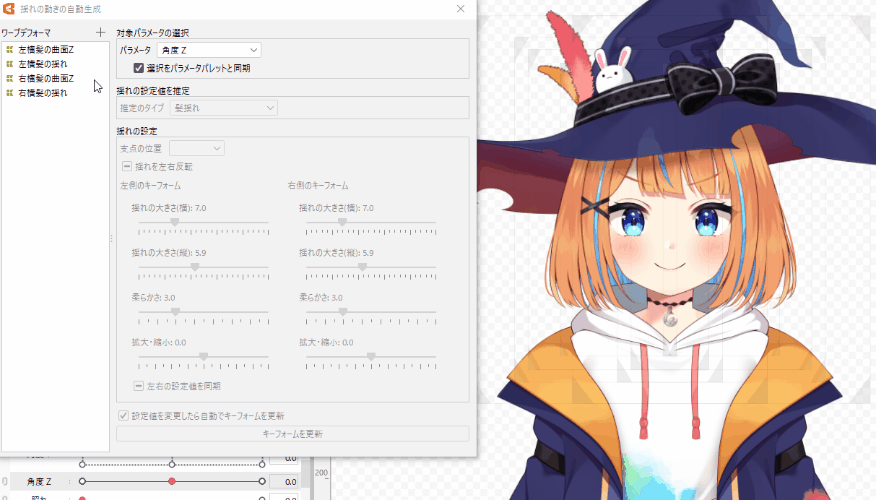
Task: Toggle the 揺れを左右反転 checkbox
Action: point(127,166)
